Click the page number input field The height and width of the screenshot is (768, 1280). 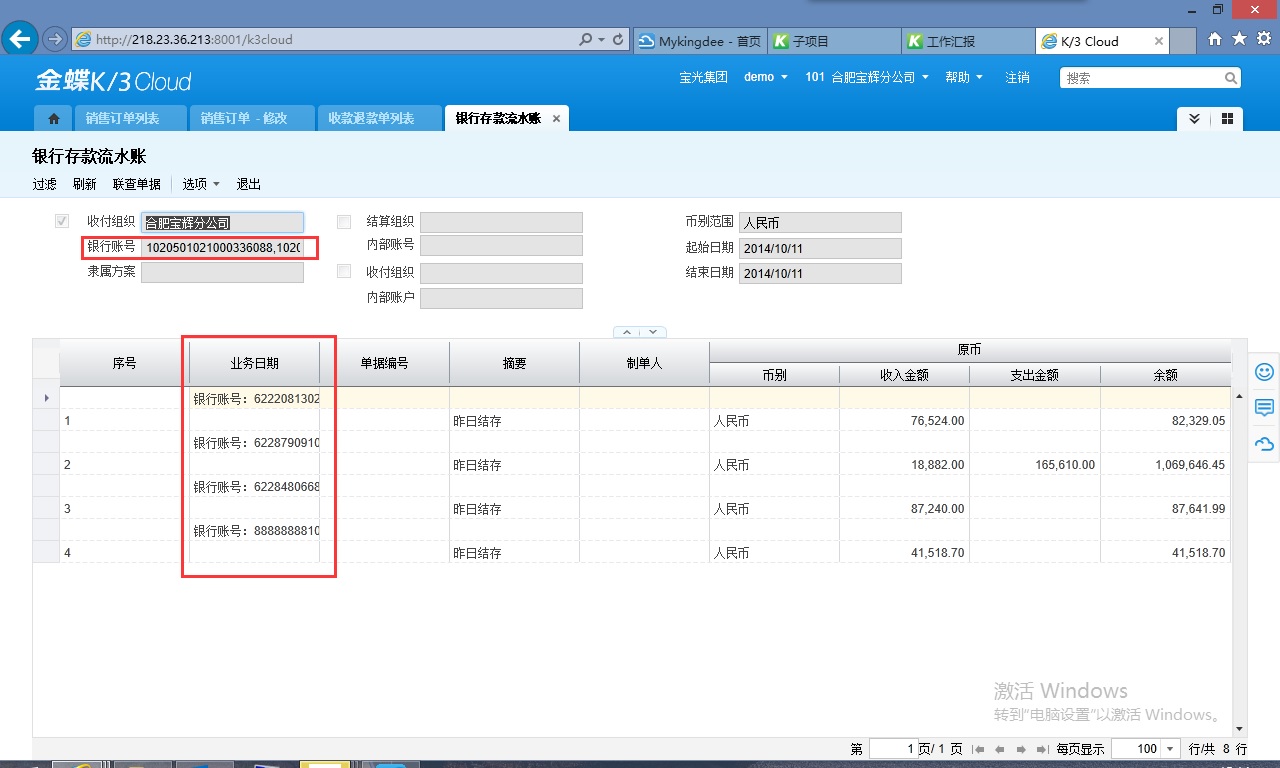tap(894, 749)
